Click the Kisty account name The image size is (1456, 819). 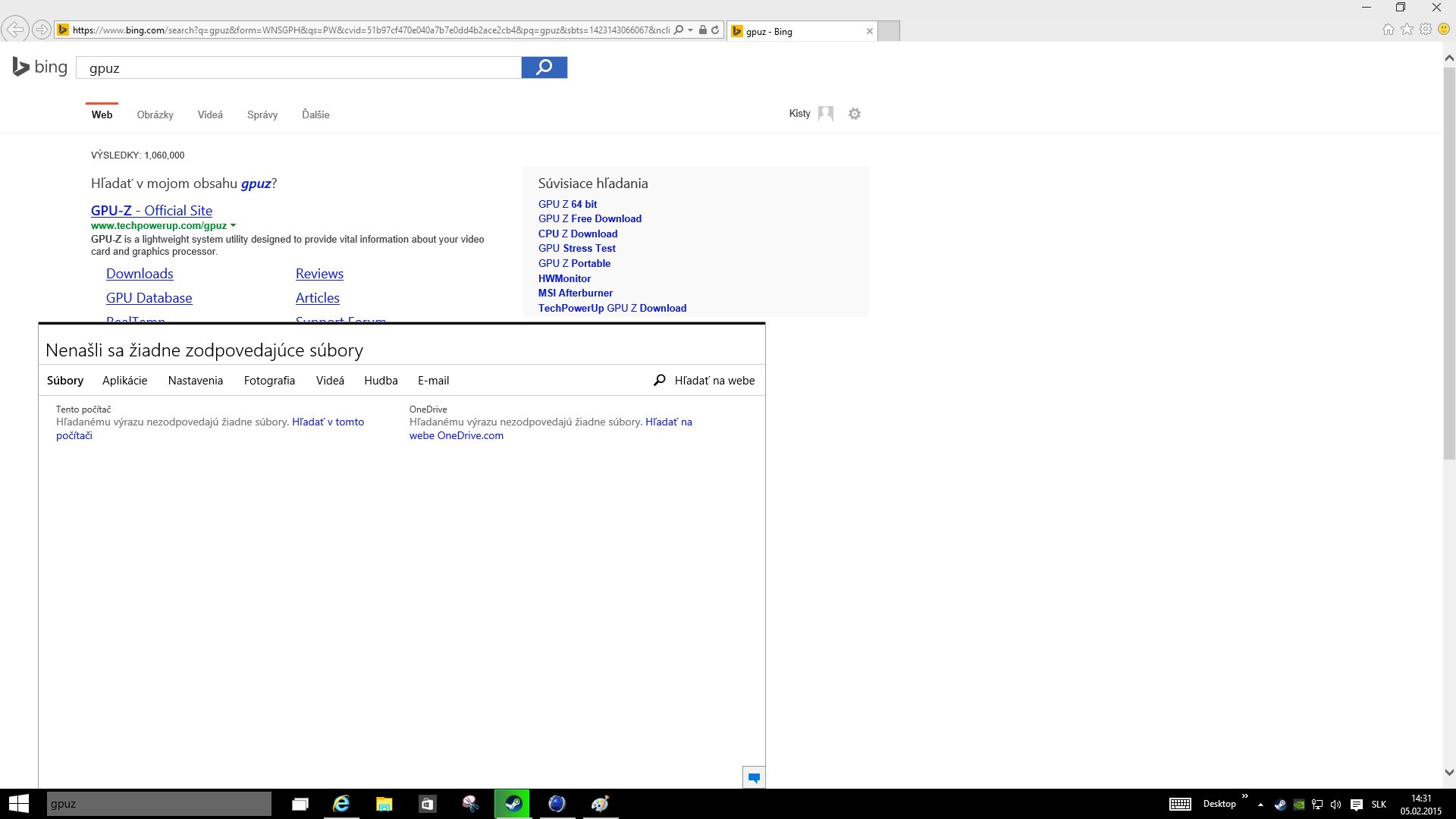799,114
